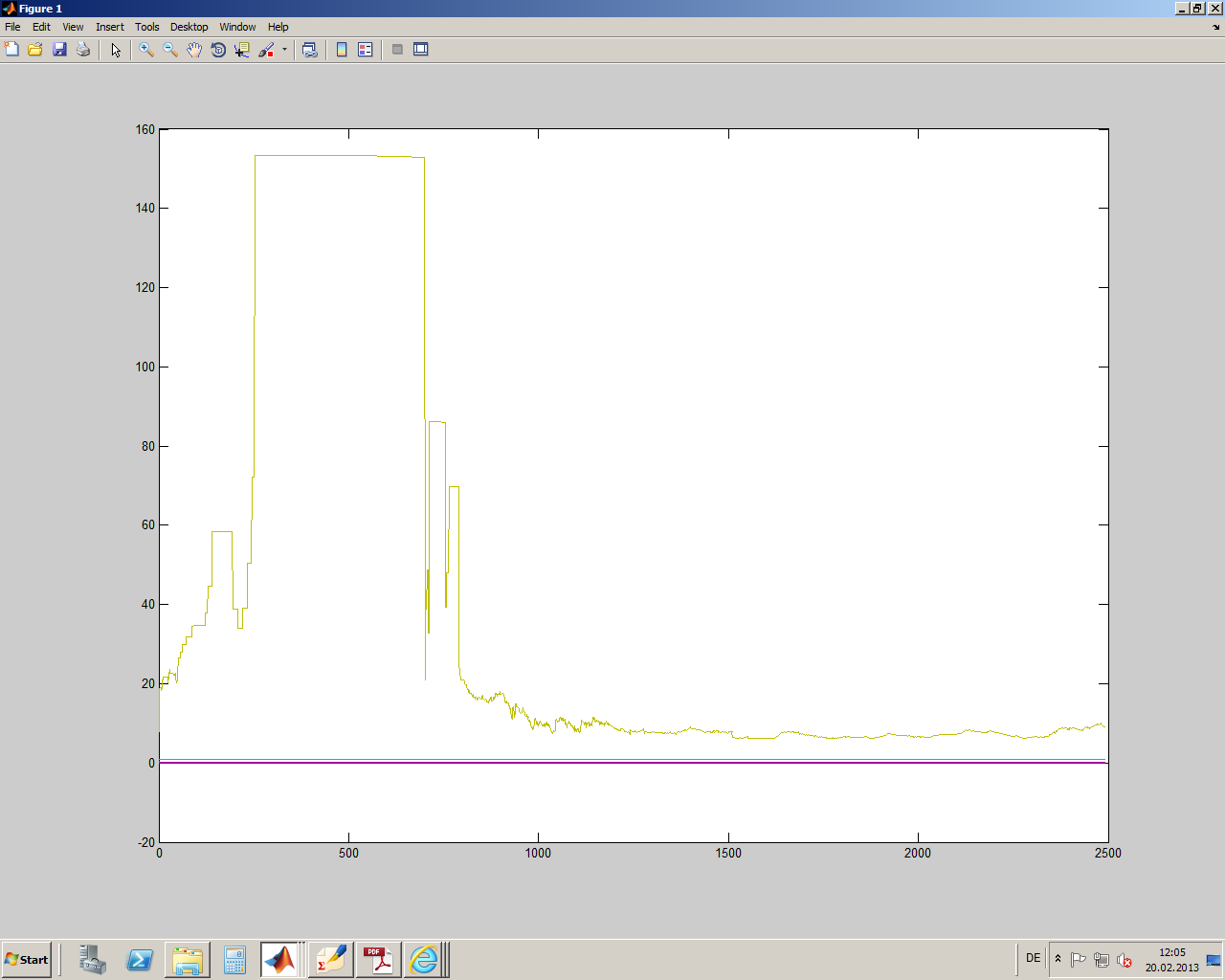
Task: Show hidden system tray icons
Action: (1058, 958)
